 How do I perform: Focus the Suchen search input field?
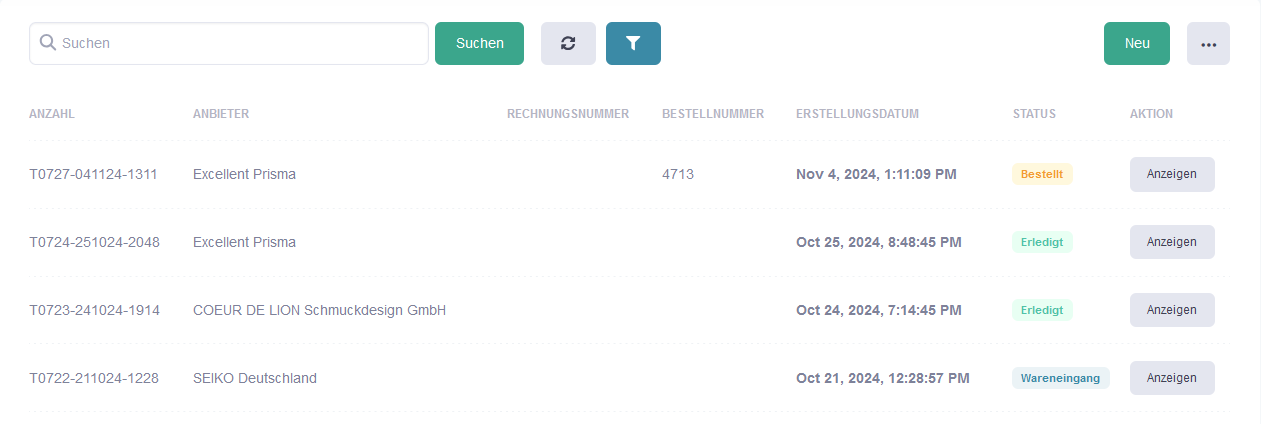click(229, 43)
